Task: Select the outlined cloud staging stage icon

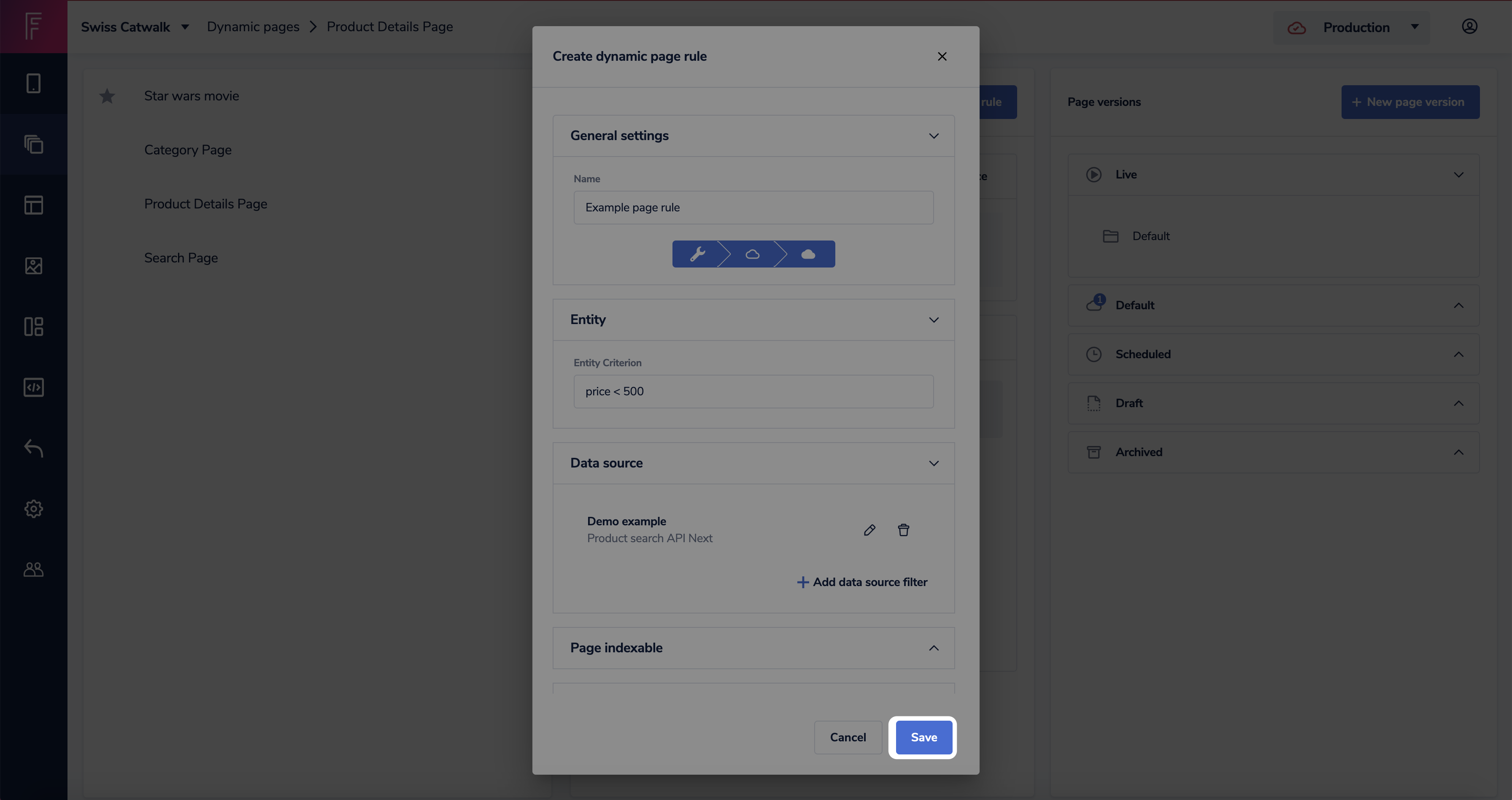Action: pyautogui.click(x=753, y=254)
